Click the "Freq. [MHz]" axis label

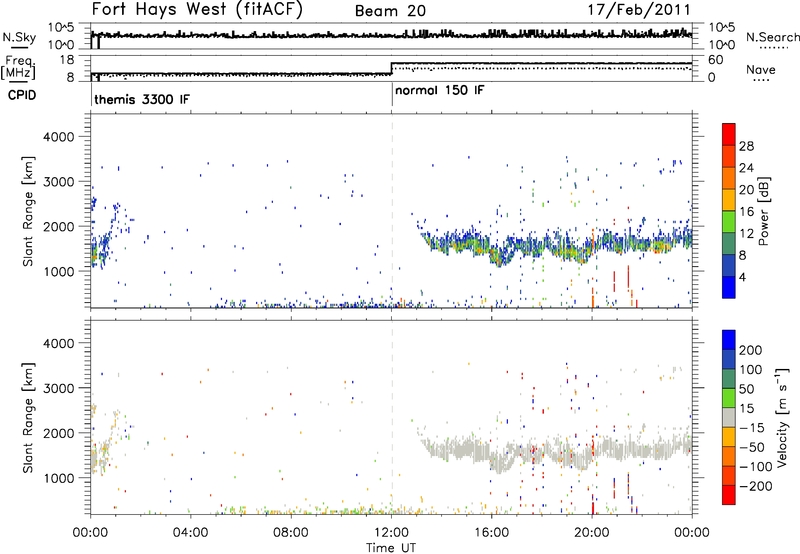click(x=18, y=68)
